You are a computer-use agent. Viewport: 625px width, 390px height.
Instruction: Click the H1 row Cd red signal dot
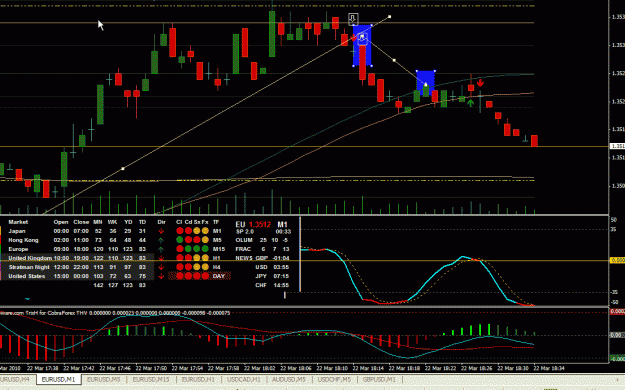coord(188,258)
